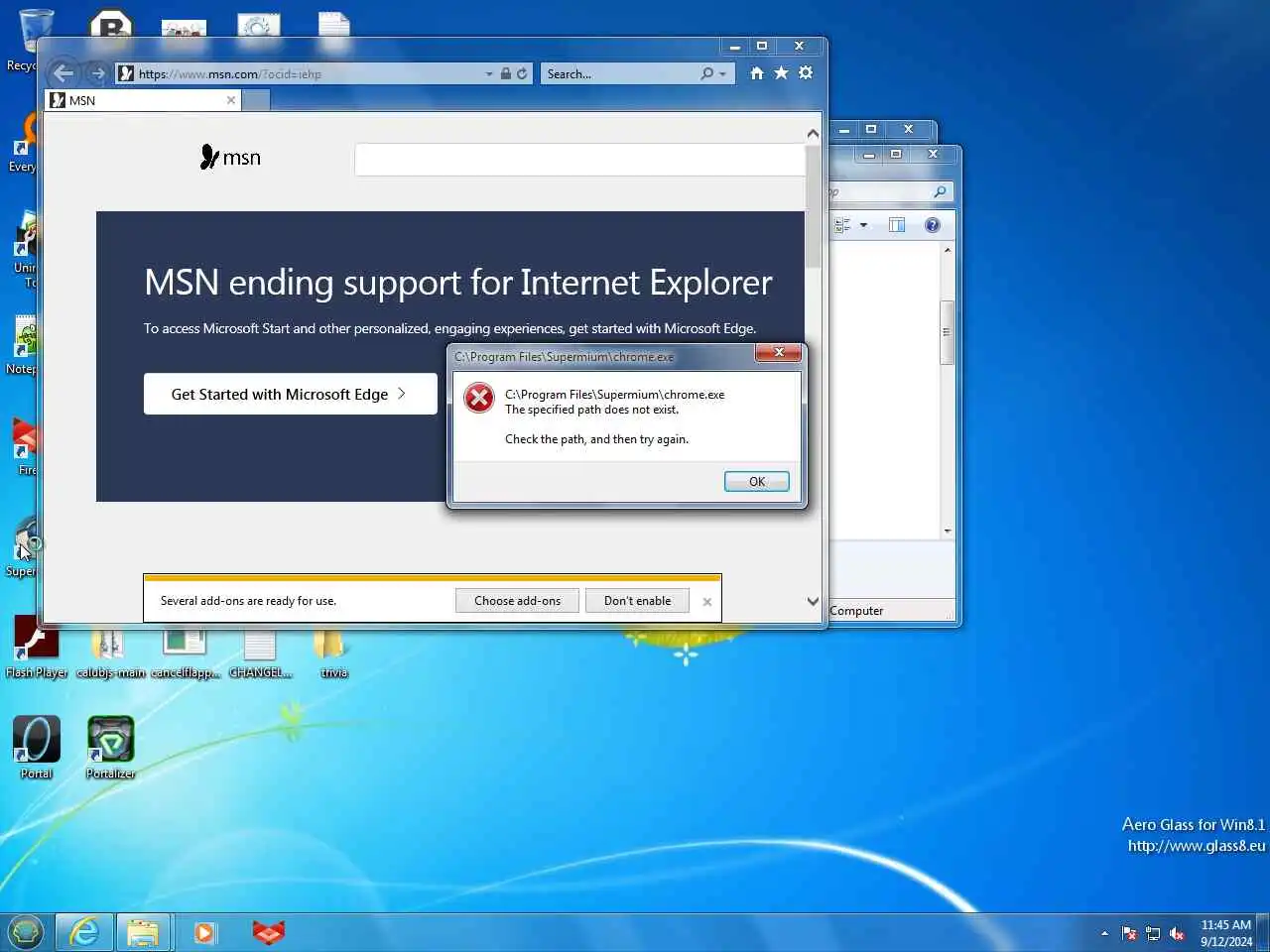Open Help in the Explorer window

tap(932, 225)
